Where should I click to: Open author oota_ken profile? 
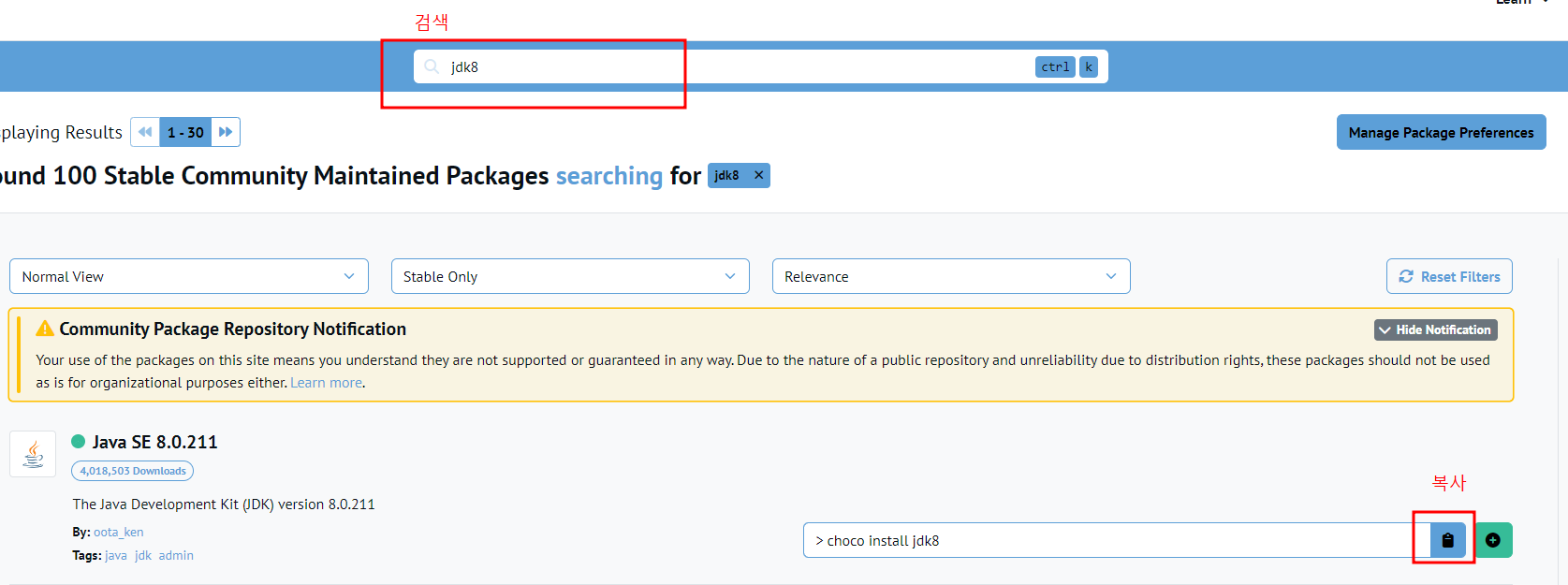pyautogui.click(x=119, y=532)
